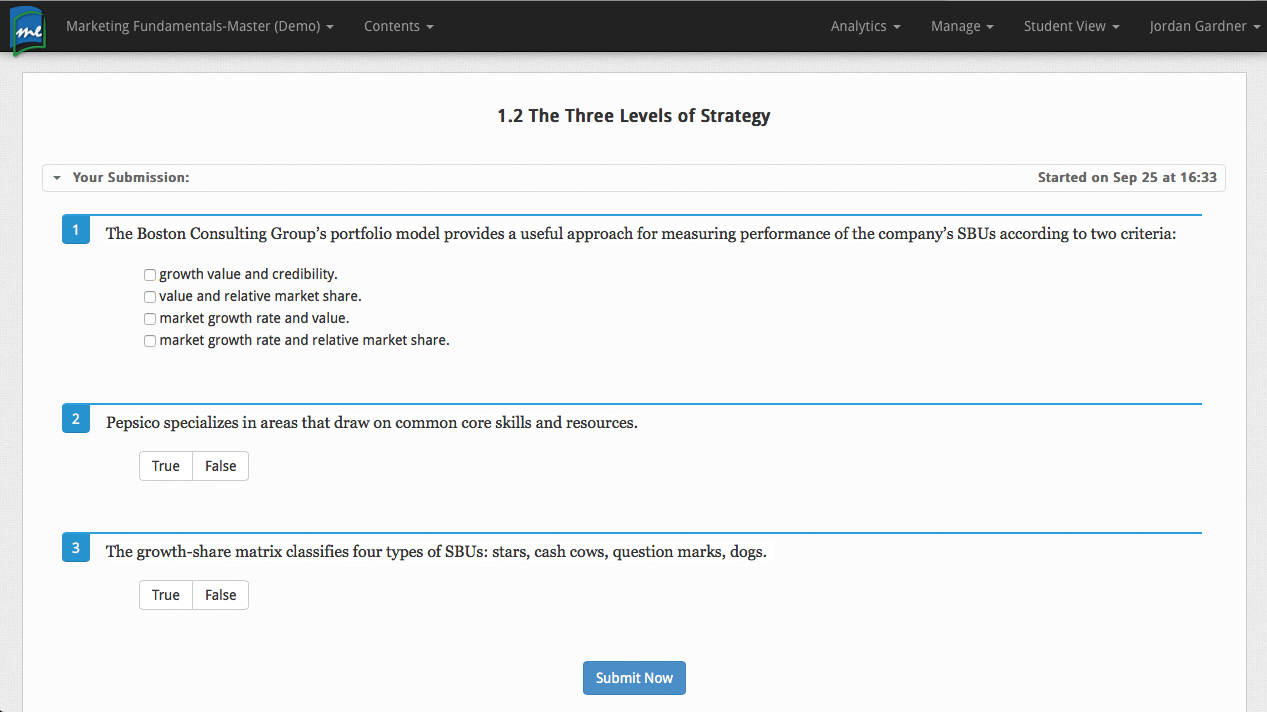Check the "value and relative market share" option
This screenshot has width=1267, height=712.
149,296
